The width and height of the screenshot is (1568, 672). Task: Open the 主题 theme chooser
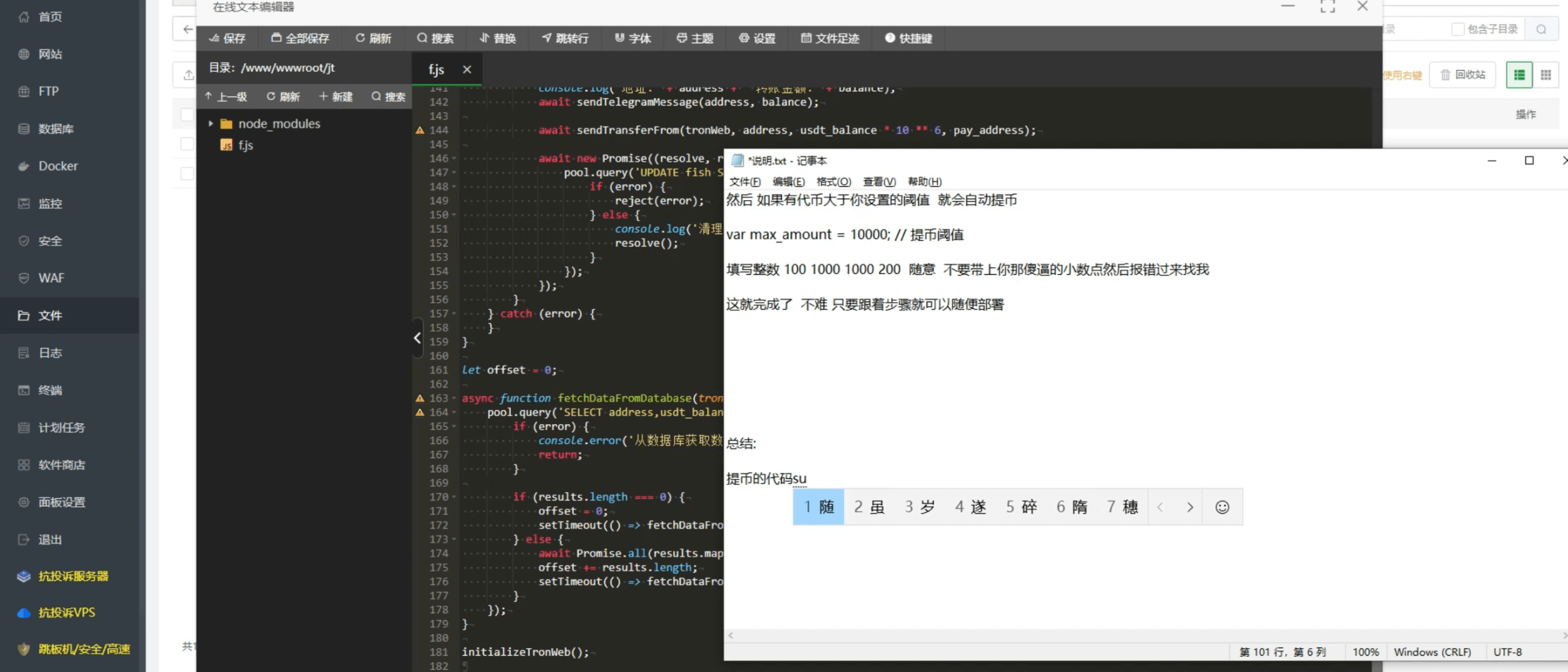coord(695,38)
